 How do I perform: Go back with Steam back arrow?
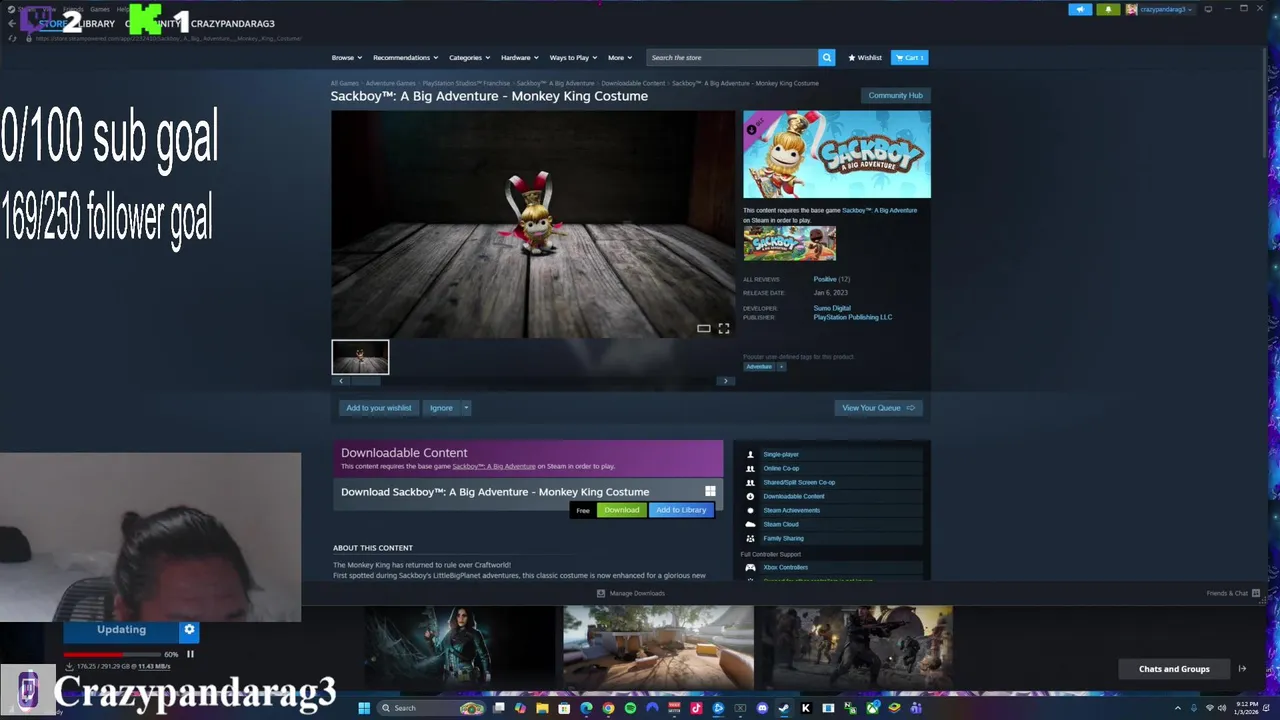[12, 23]
